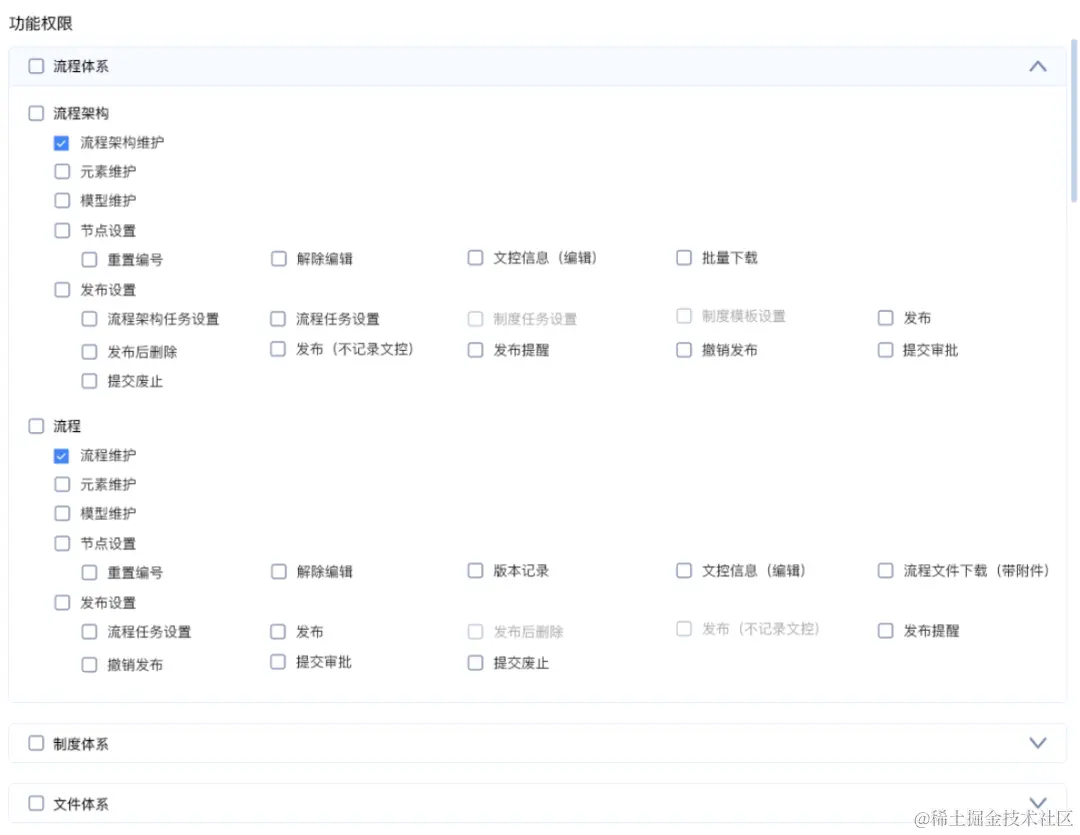The height and width of the screenshot is (835, 1080).
Task: Tick 提交审批 in the 流程架构 group
Action: coord(885,350)
